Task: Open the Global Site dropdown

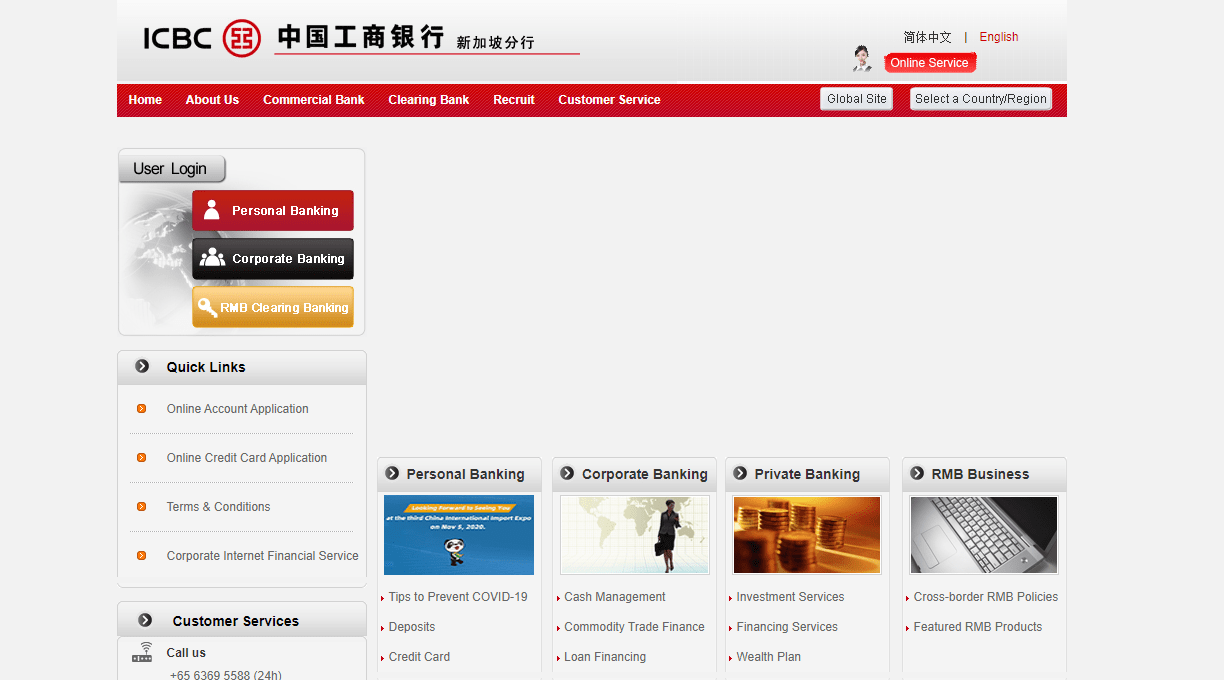Action: click(857, 99)
